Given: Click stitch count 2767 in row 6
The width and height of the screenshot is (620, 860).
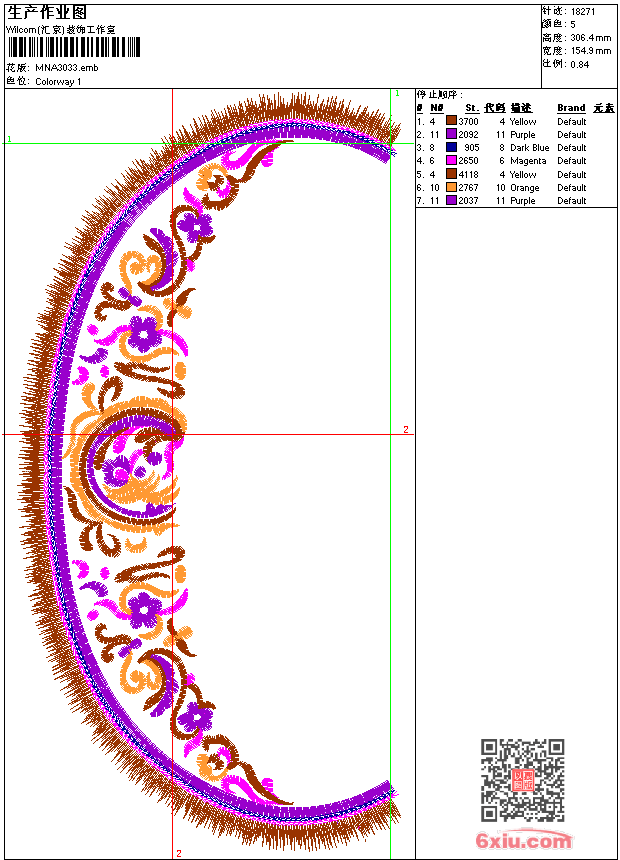Looking at the screenshot, I should tap(469, 188).
